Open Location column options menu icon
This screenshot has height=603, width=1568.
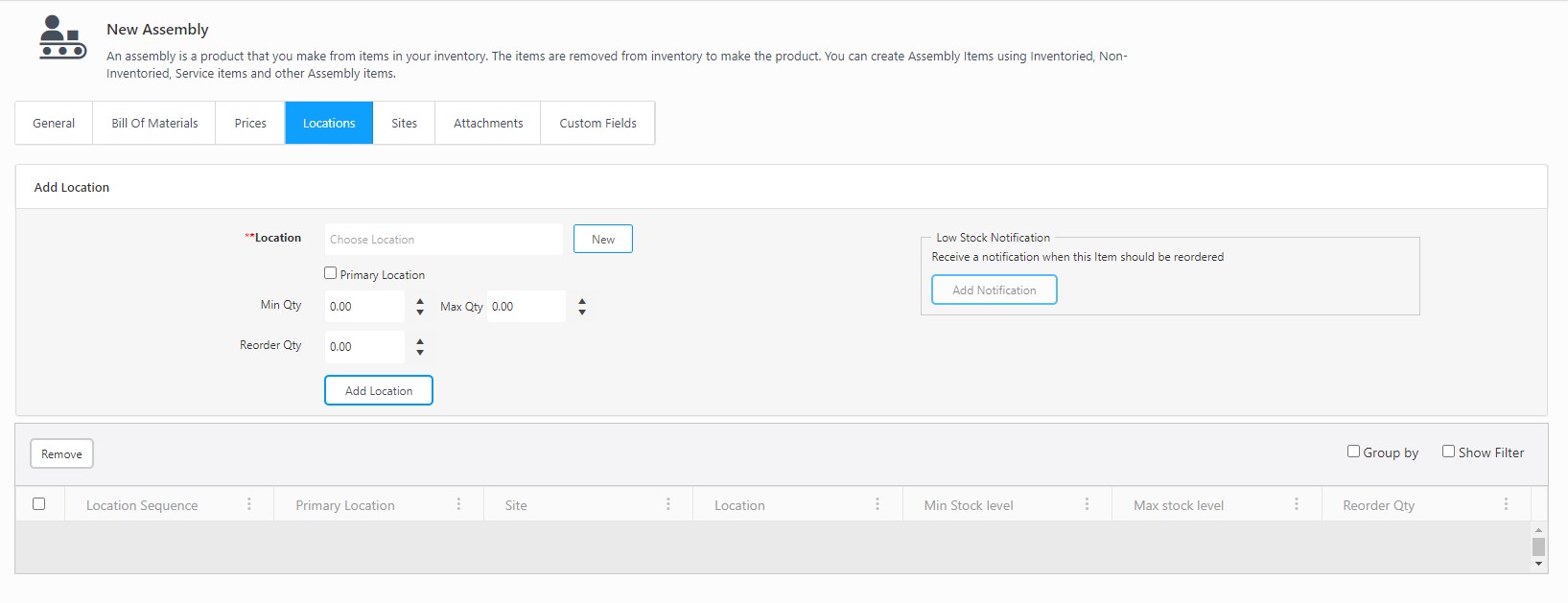coord(878,504)
